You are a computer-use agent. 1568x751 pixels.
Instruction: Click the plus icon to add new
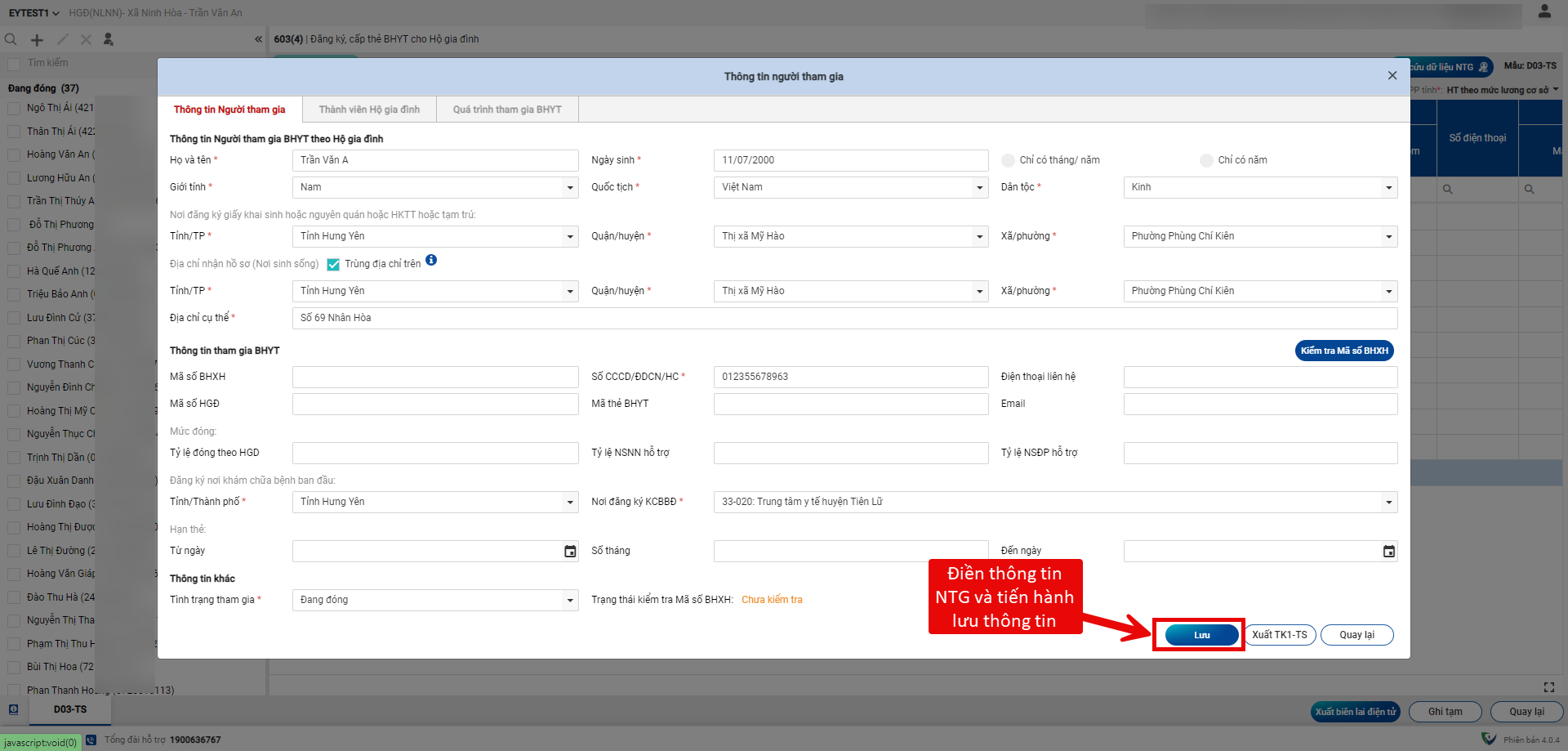click(37, 39)
